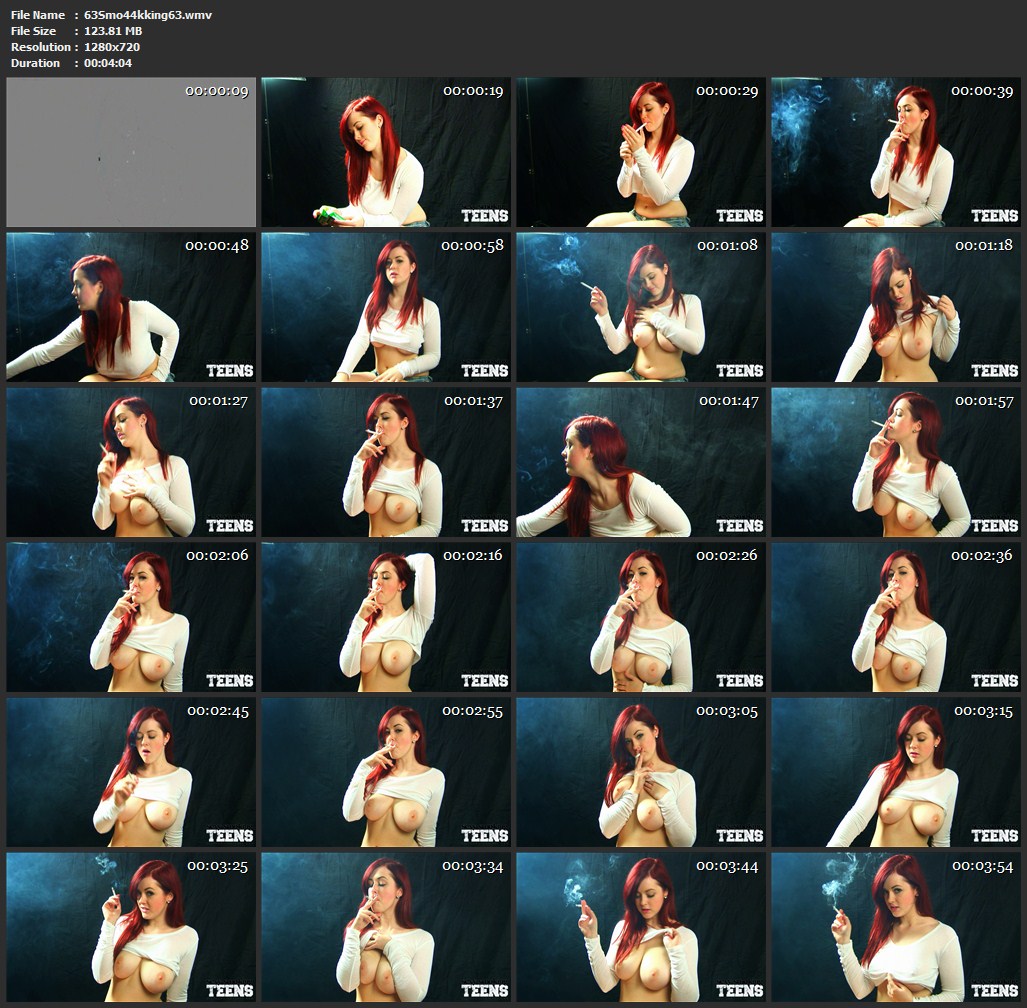Open the thumbnail at 00:03:44
This screenshot has width=1027, height=1008.
click(641, 927)
